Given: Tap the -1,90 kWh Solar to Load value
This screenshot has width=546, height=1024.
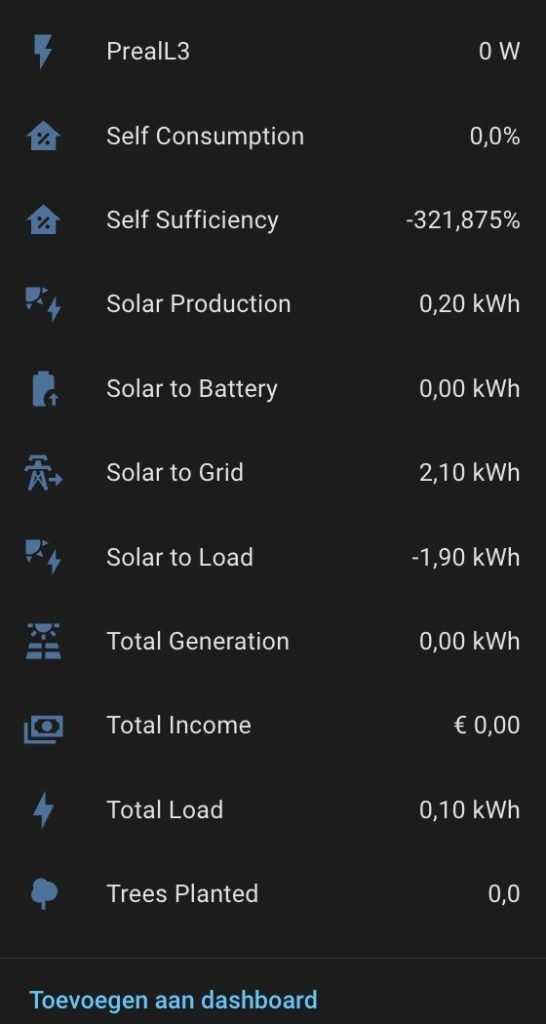Looking at the screenshot, I should (466, 557).
